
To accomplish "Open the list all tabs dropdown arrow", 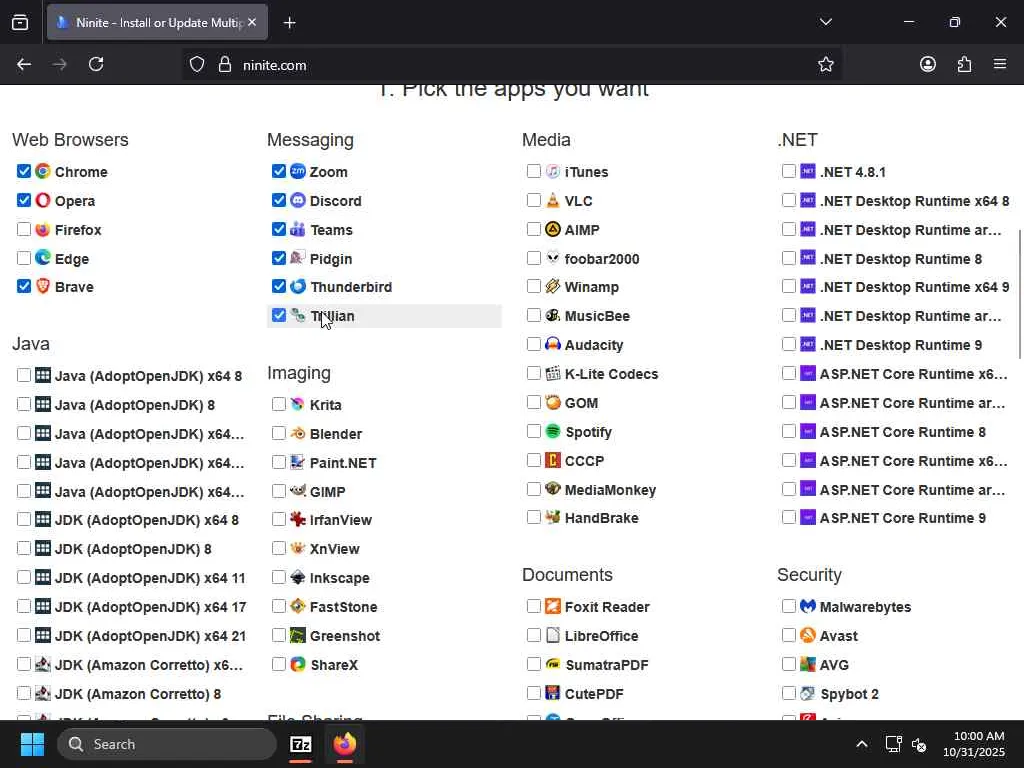I will pos(825,22).
